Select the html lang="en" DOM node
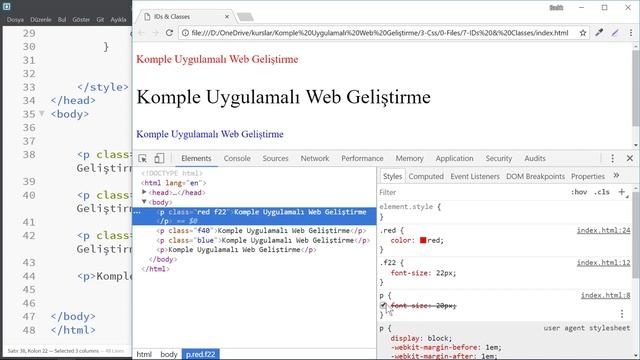640x360 pixels. [173, 183]
